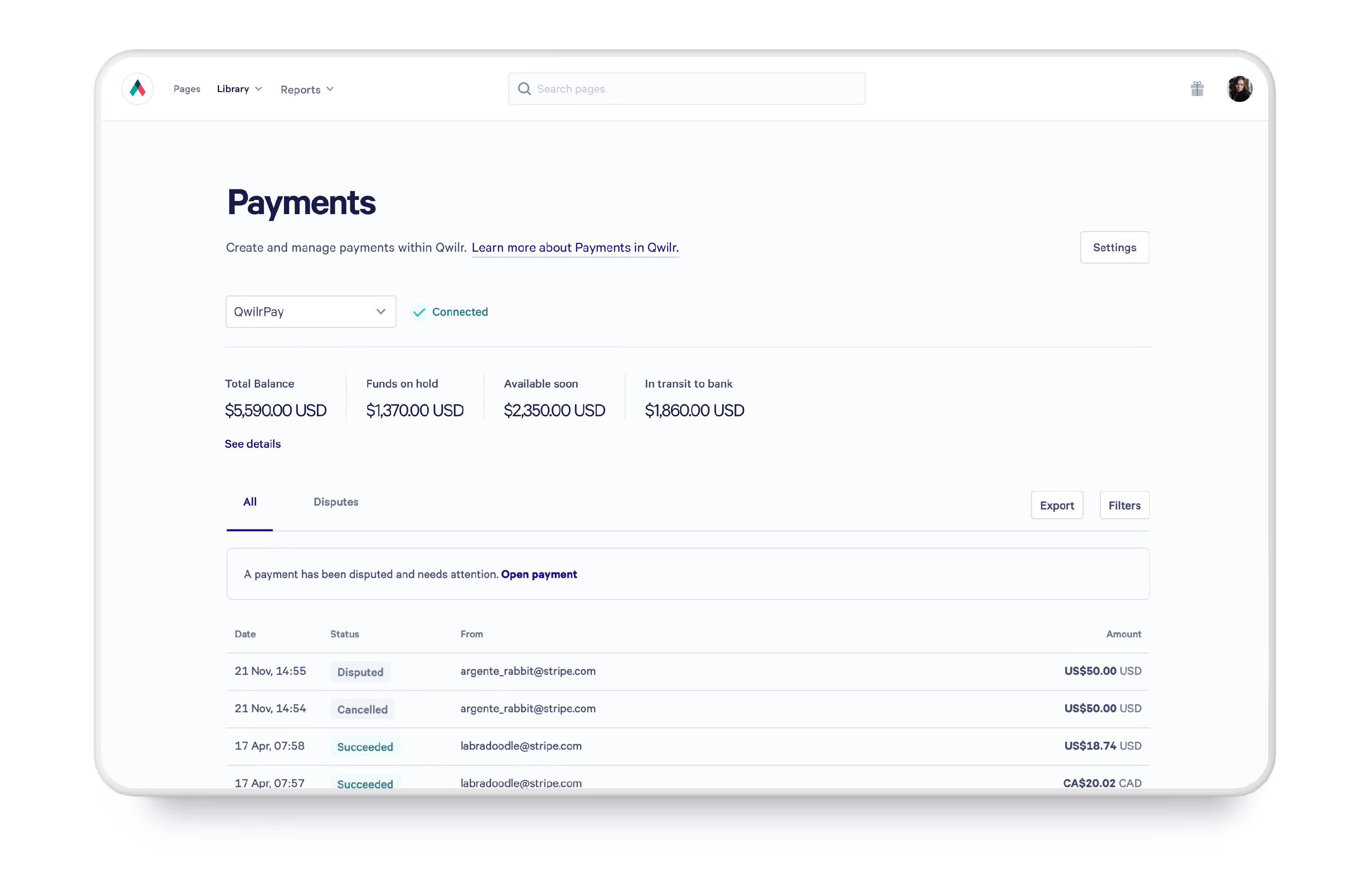The width and height of the screenshot is (1372, 873).
Task: Click the See details link
Action: (x=252, y=444)
